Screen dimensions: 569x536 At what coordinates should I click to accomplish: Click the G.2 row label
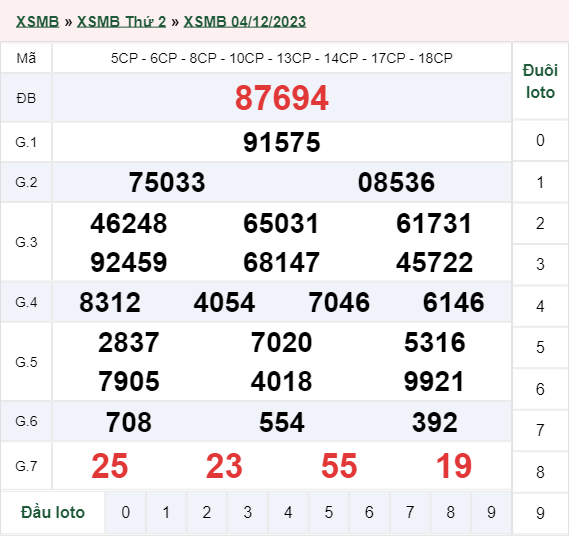point(26,182)
